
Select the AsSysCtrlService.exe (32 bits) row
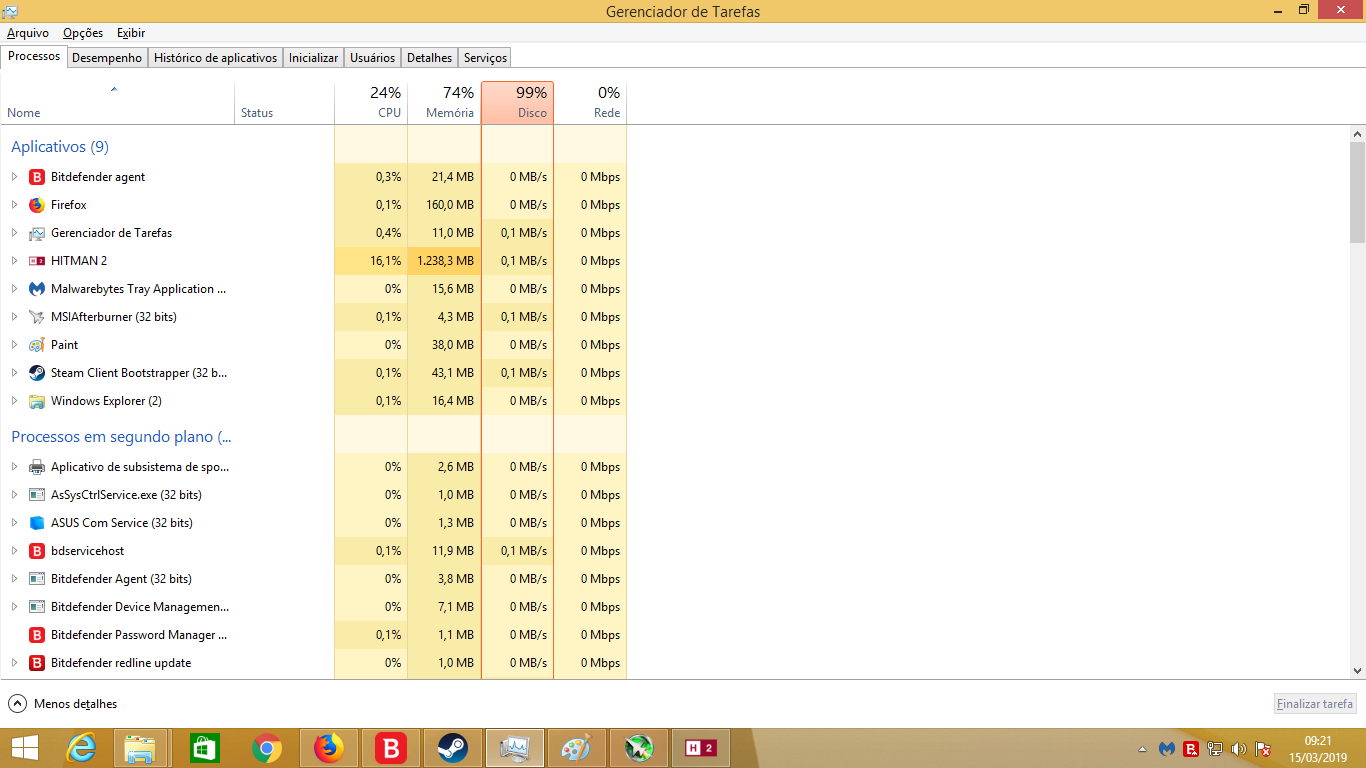tap(313, 495)
